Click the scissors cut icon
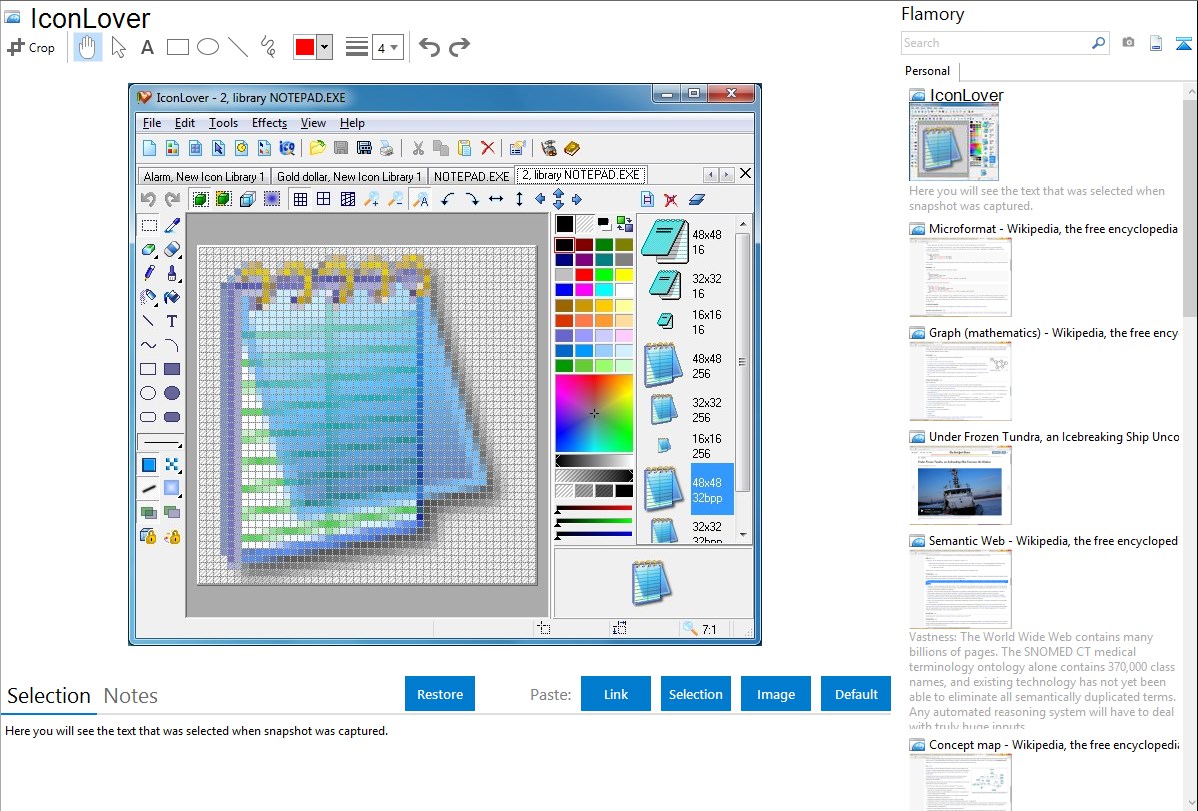 pos(418,148)
